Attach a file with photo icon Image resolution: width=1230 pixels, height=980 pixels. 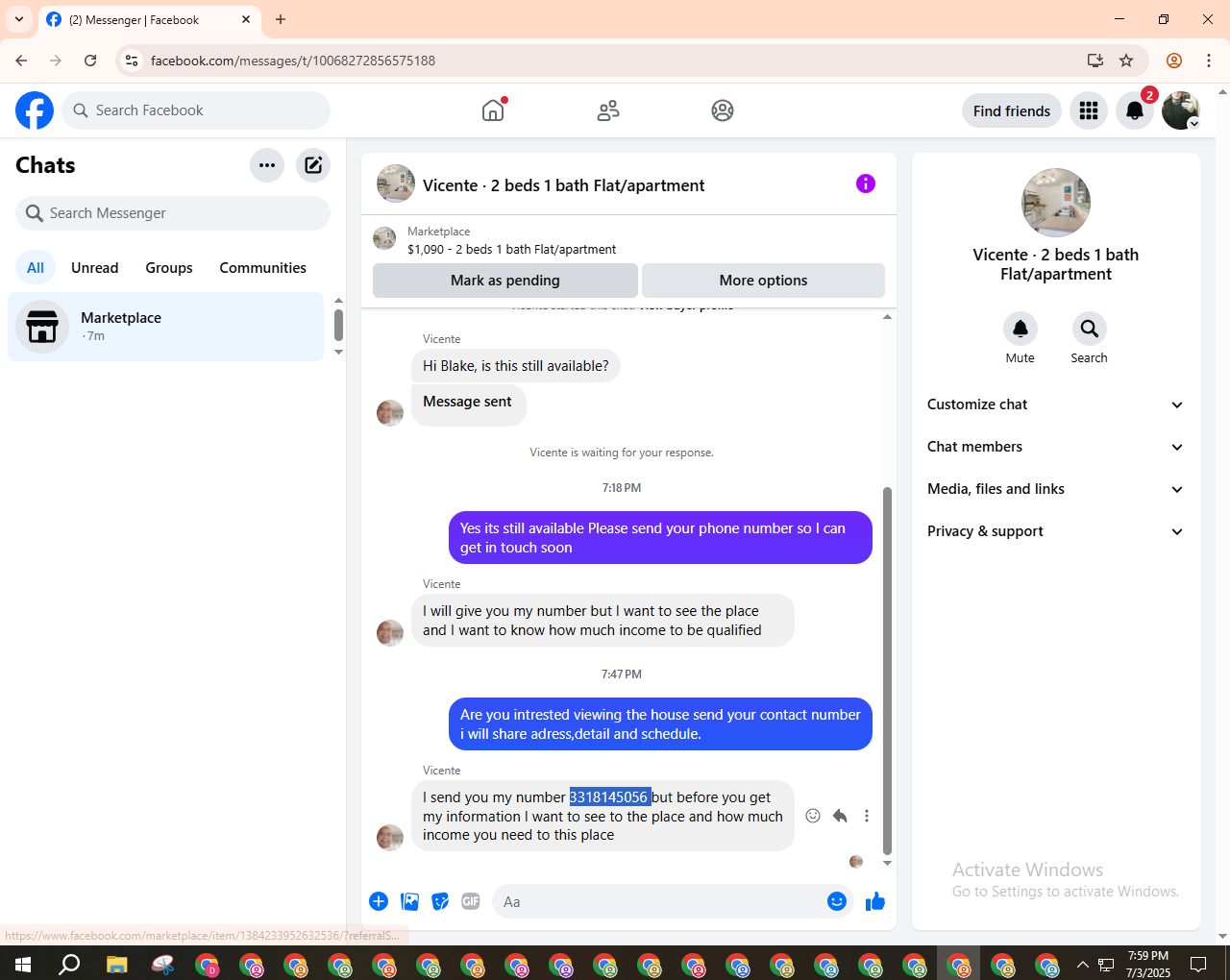point(410,901)
